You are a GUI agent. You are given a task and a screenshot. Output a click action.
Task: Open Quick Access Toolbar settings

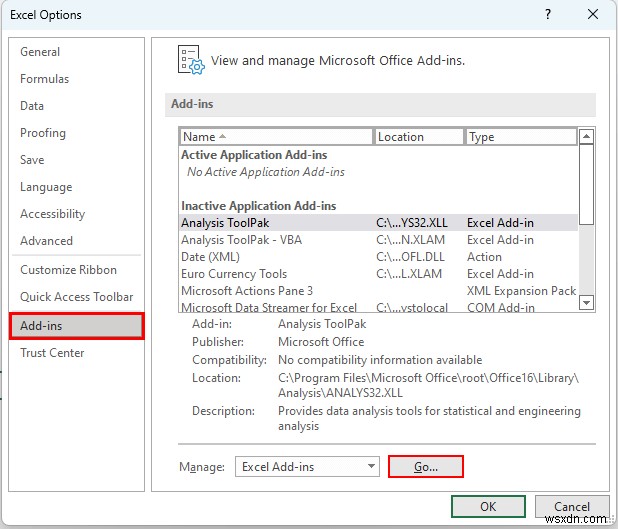(x=76, y=296)
